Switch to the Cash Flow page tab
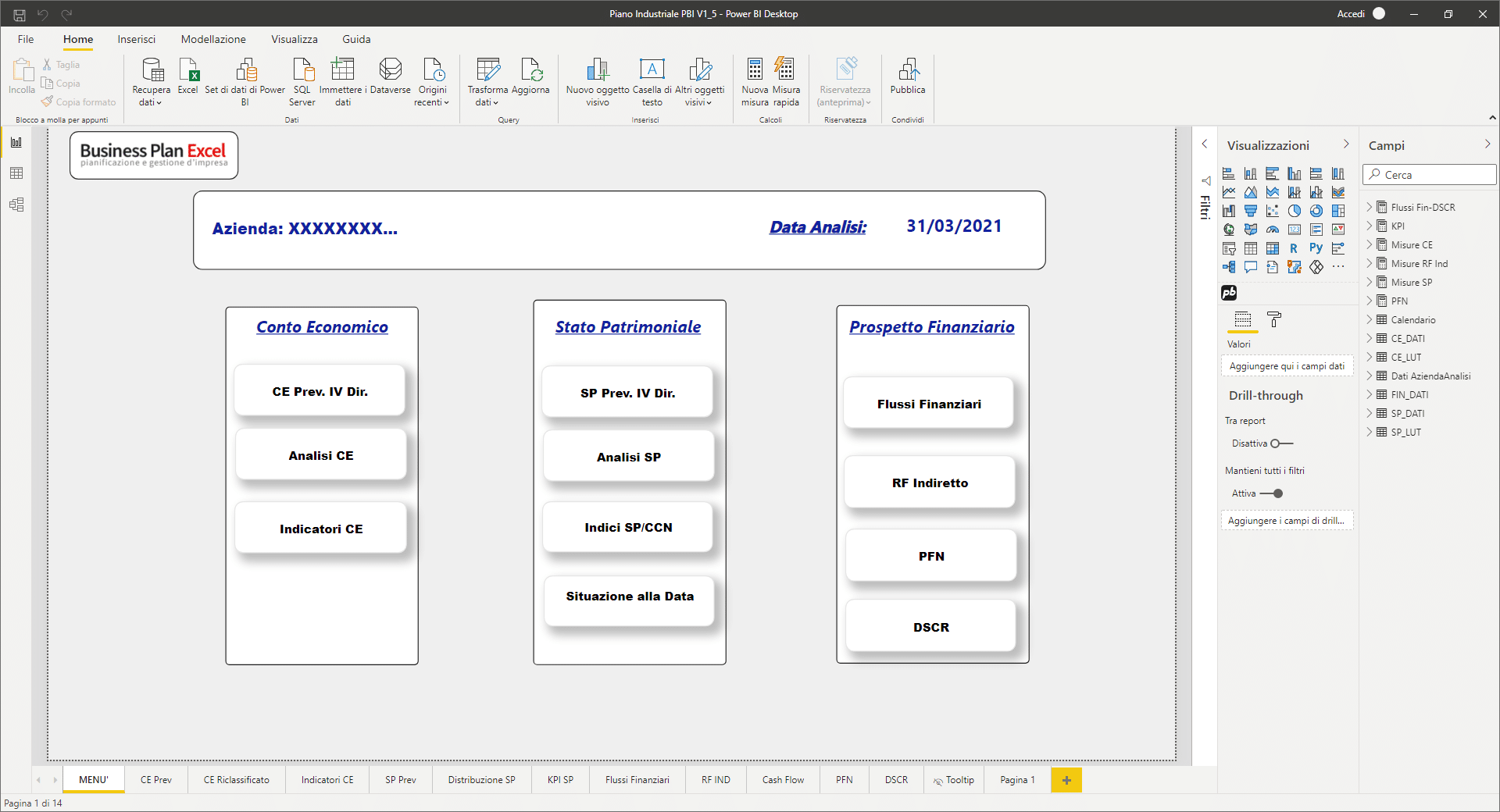This screenshot has height=812, width=1500. 783,780
